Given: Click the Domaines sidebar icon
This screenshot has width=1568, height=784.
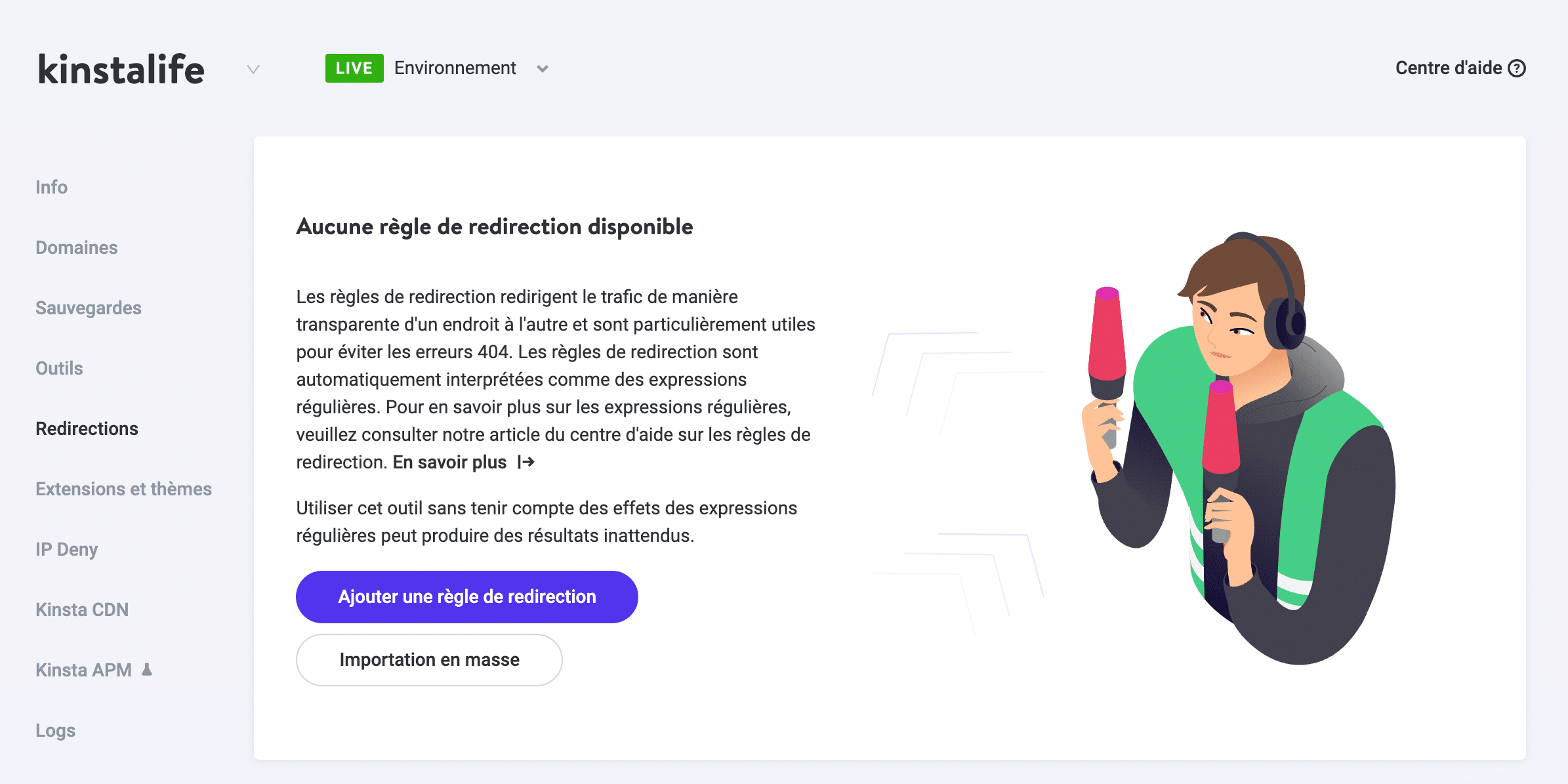Looking at the screenshot, I should click(77, 247).
